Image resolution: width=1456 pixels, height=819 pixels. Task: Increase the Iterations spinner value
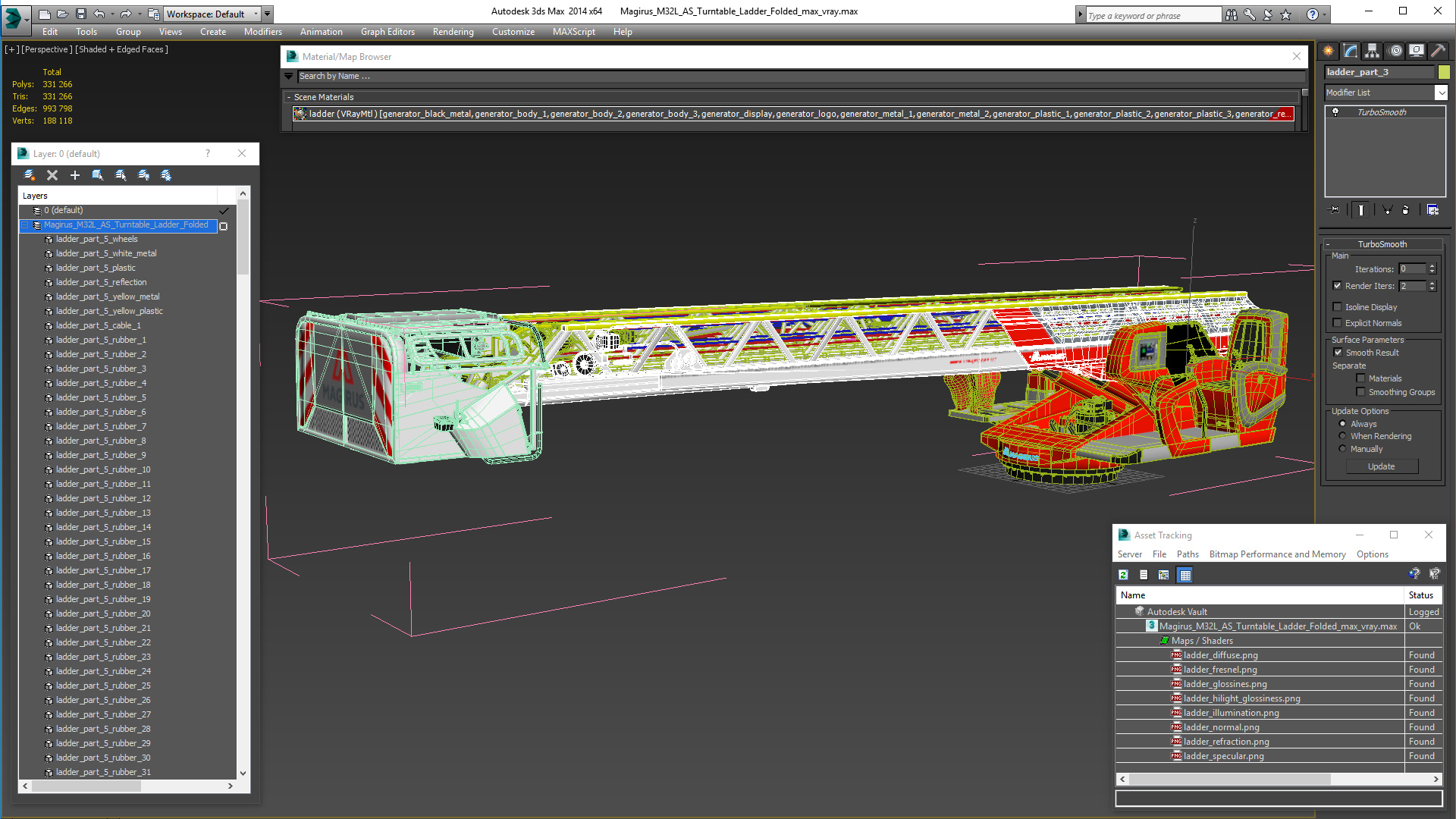point(1432,266)
